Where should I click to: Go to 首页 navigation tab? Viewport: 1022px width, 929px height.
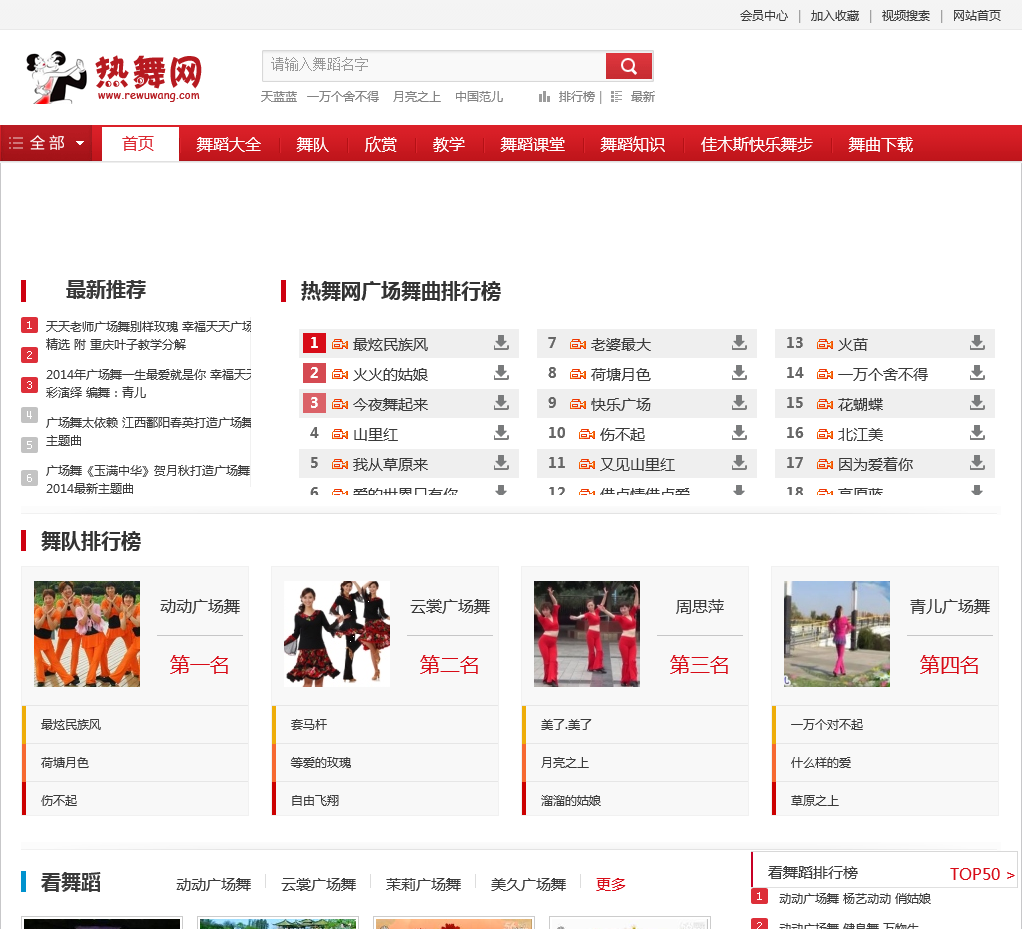(x=138, y=144)
